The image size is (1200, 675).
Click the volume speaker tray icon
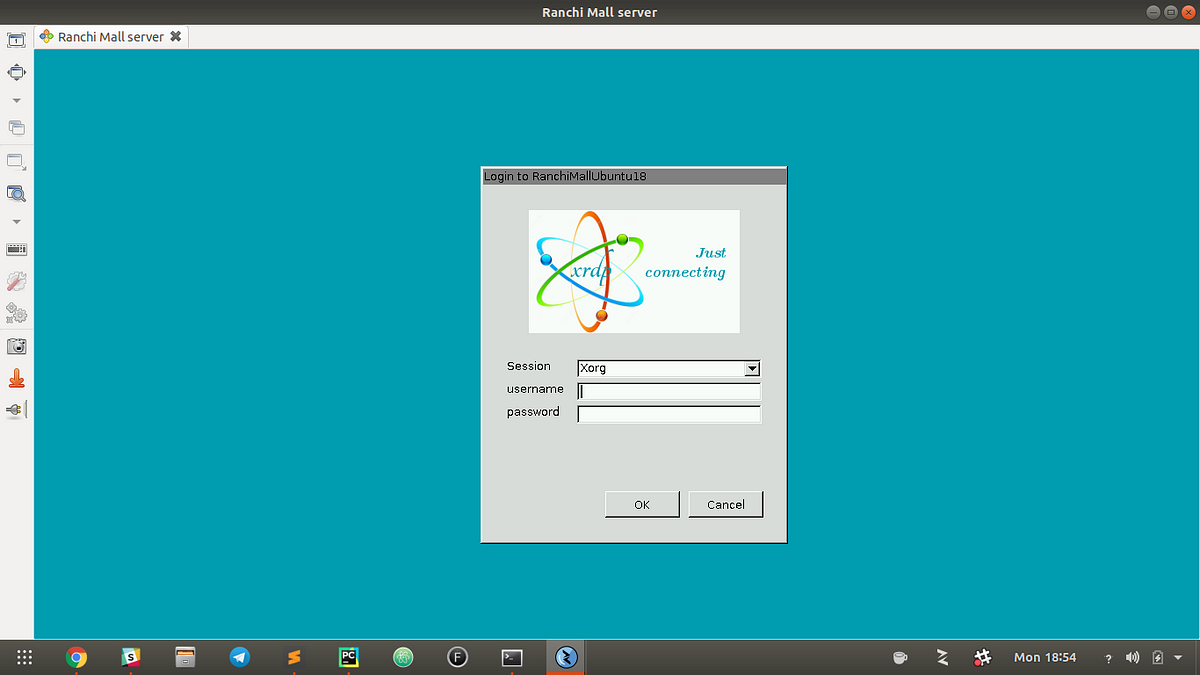click(x=1132, y=657)
